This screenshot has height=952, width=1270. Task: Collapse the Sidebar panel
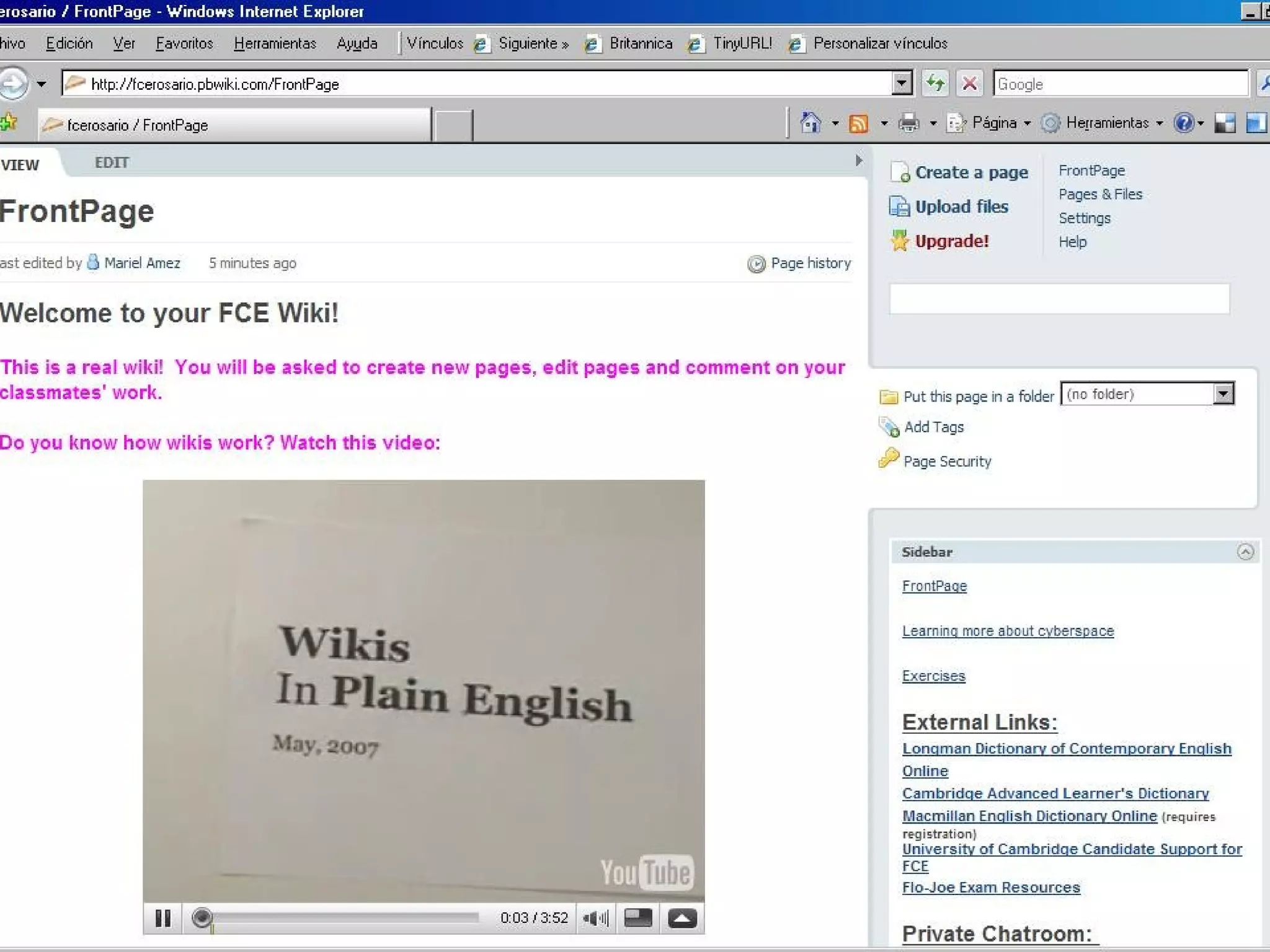coord(1245,552)
